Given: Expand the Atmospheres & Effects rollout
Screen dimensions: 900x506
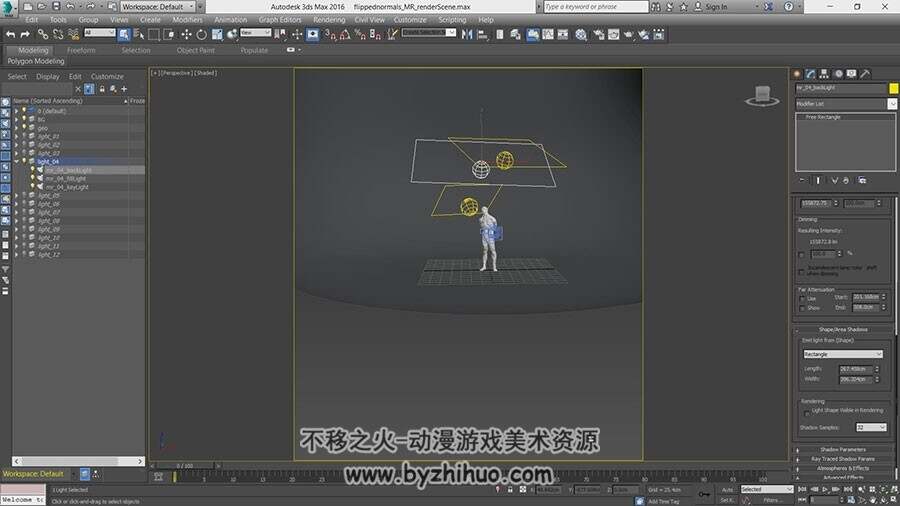Looking at the screenshot, I should click(843, 468).
